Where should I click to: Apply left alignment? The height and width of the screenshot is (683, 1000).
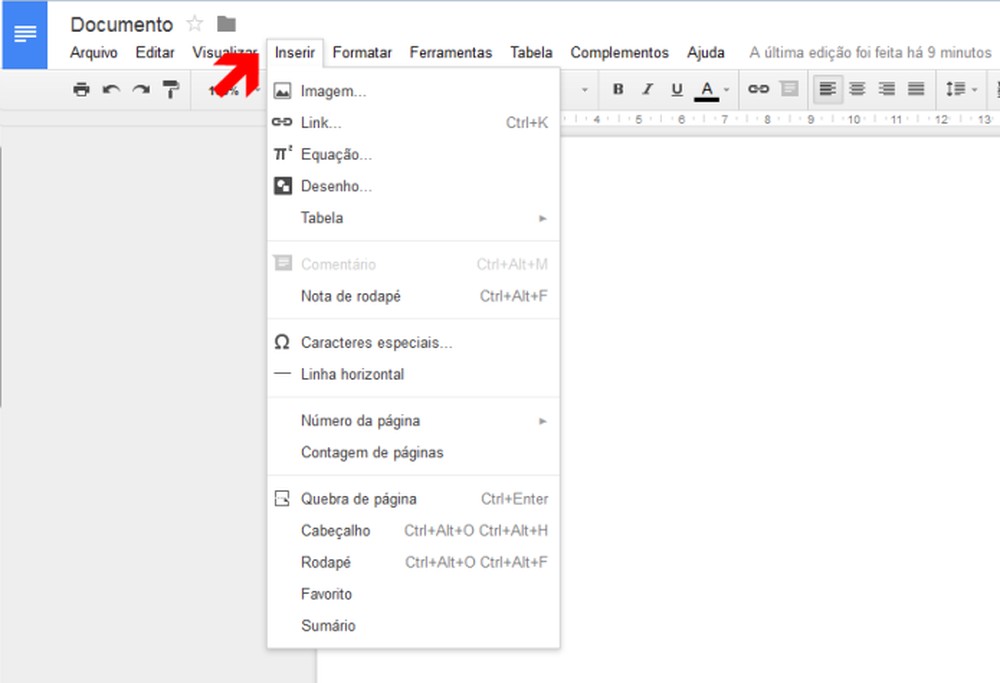tap(826, 89)
